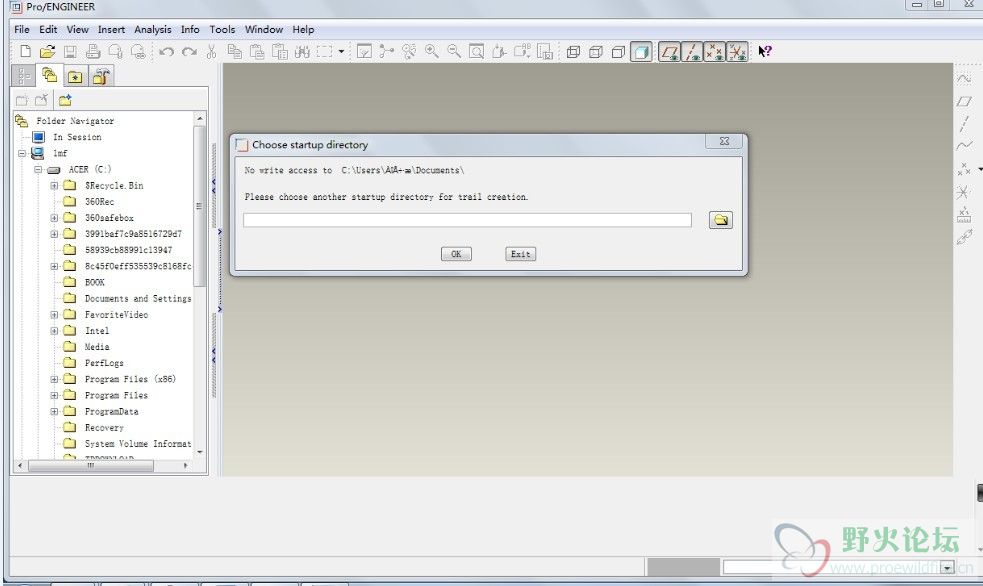Select the PerfLogs folder
The width and height of the screenshot is (983, 586).
[104, 363]
